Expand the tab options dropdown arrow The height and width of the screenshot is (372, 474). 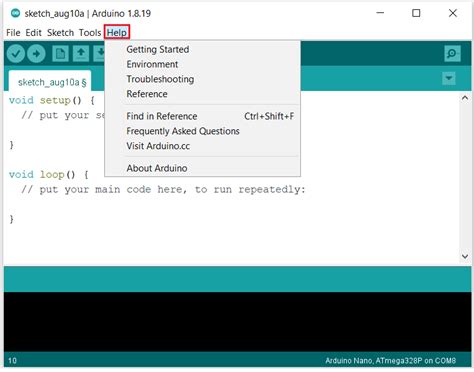pyautogui.click(x=449, y=79)
